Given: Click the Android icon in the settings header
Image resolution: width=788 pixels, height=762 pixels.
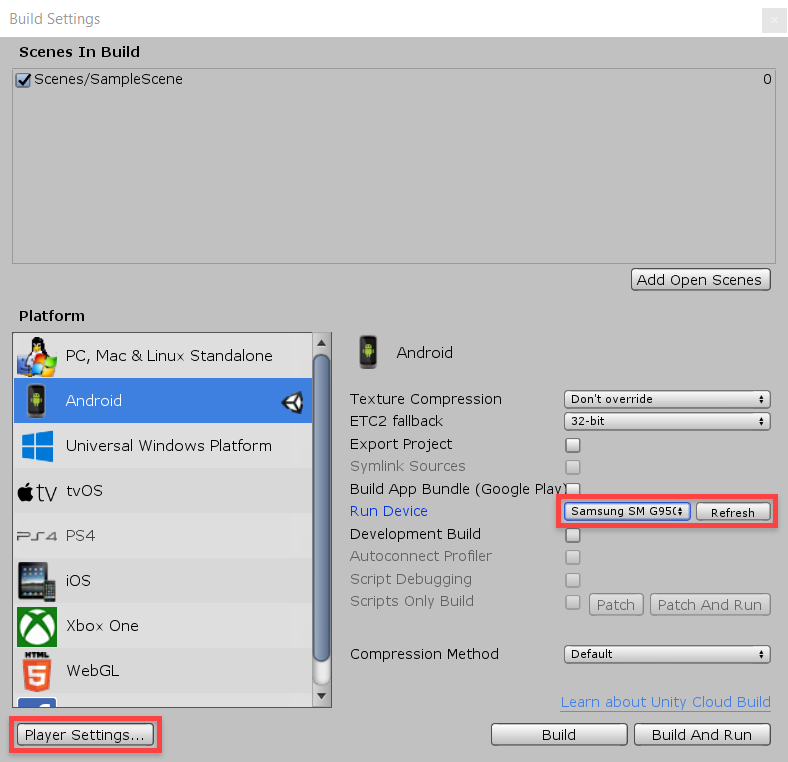Looking at the screenshot, I should pos(368,352).
